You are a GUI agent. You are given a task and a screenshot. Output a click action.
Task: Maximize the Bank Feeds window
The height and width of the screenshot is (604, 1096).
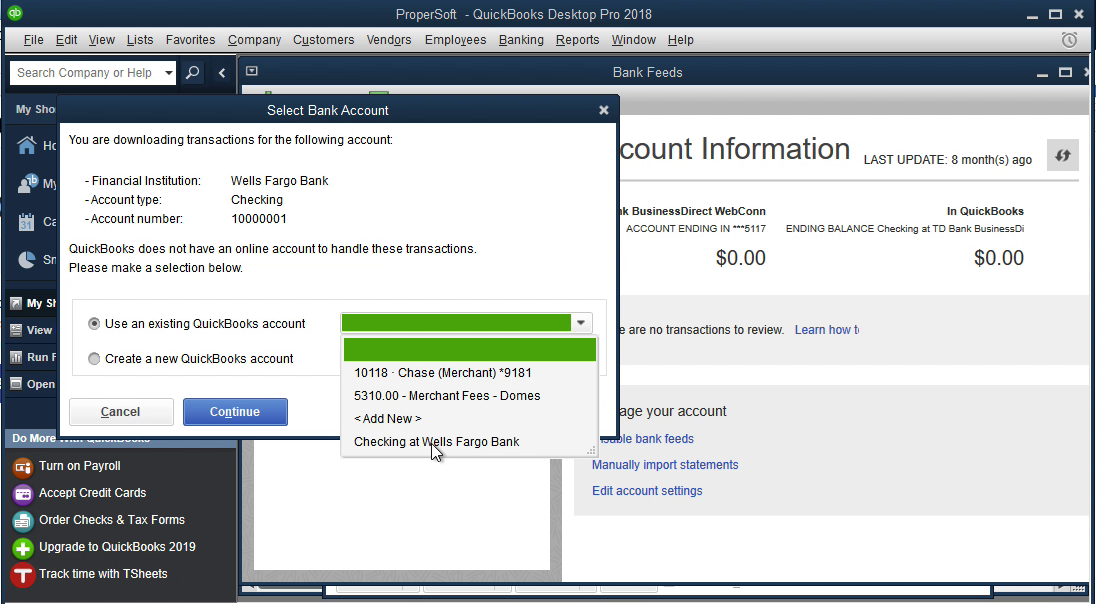[x=1065, y=73]
